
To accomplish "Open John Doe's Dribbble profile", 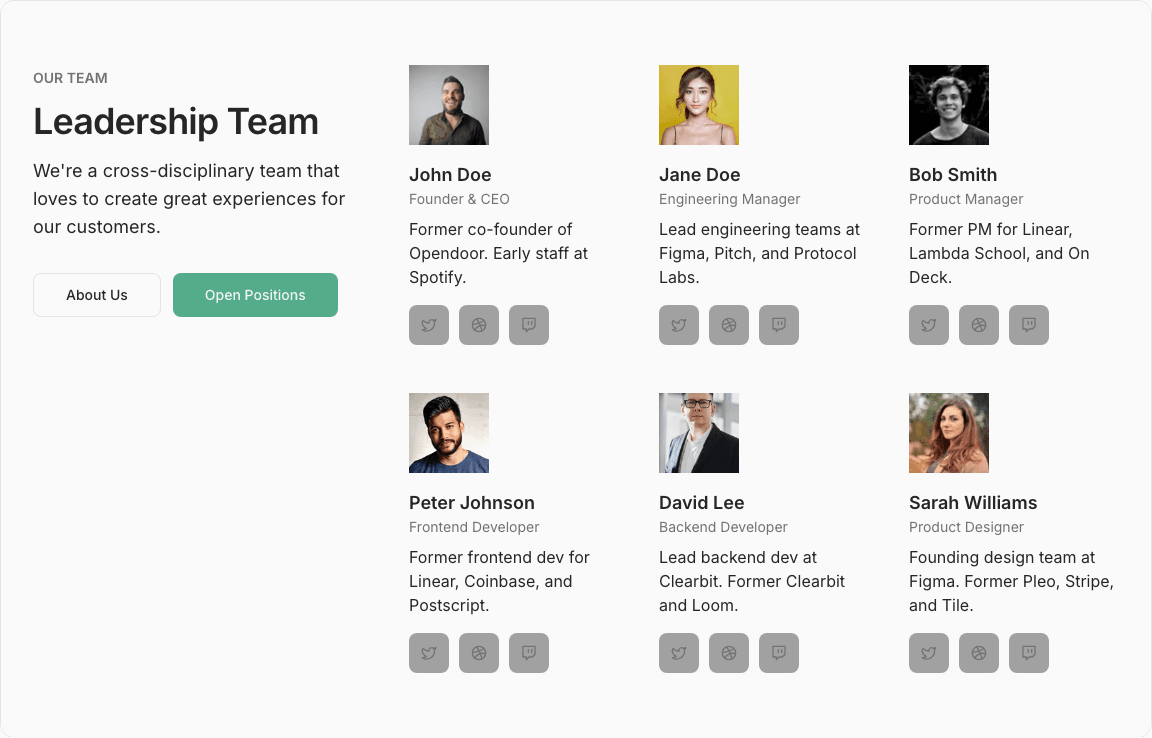I will (478, 324).
